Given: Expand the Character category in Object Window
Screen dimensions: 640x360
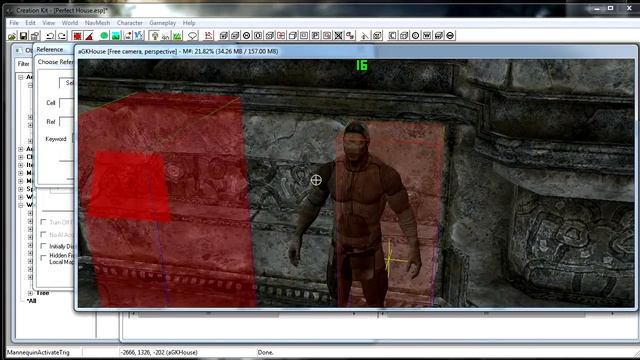Looking at the screenshot, I should 21,157.
